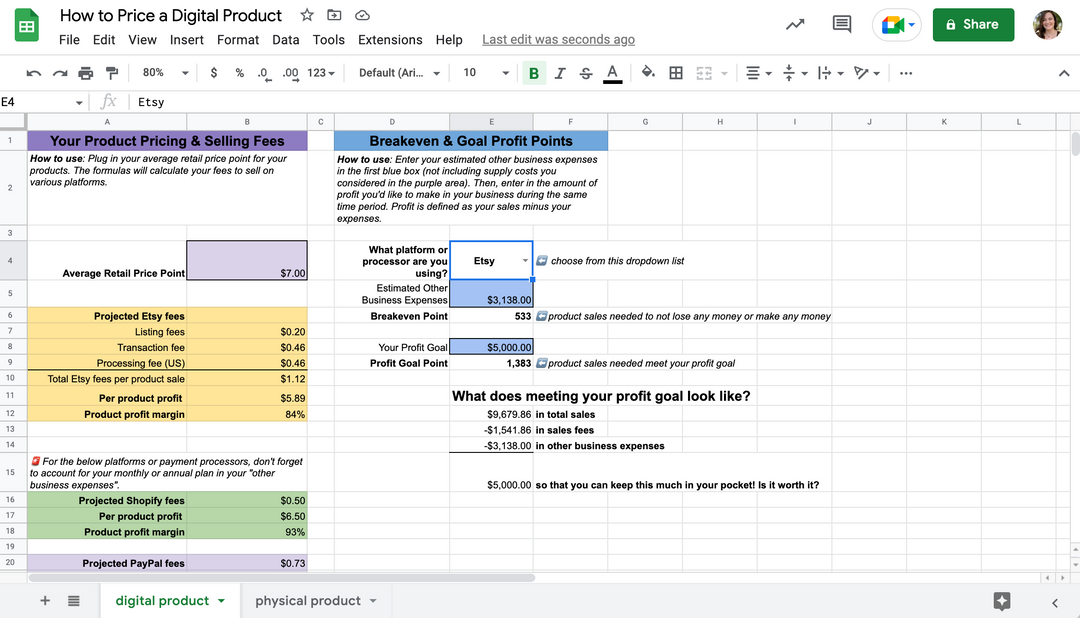Viewport: 1080px width, 618px height.
Task: Open the Explore button at bottom right
Action: tap(1002, 601)
